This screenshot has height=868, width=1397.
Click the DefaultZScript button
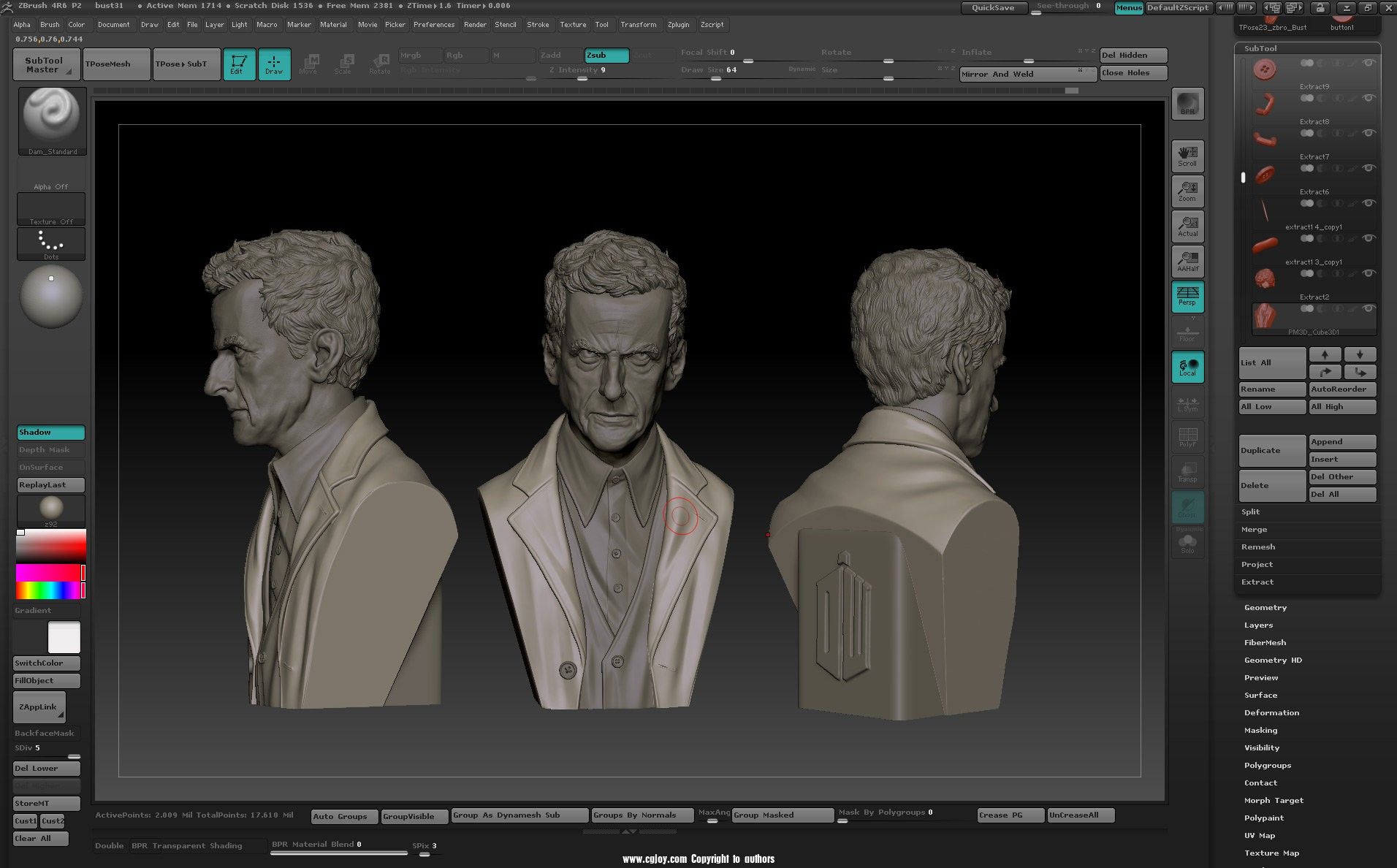[1179, 7]
